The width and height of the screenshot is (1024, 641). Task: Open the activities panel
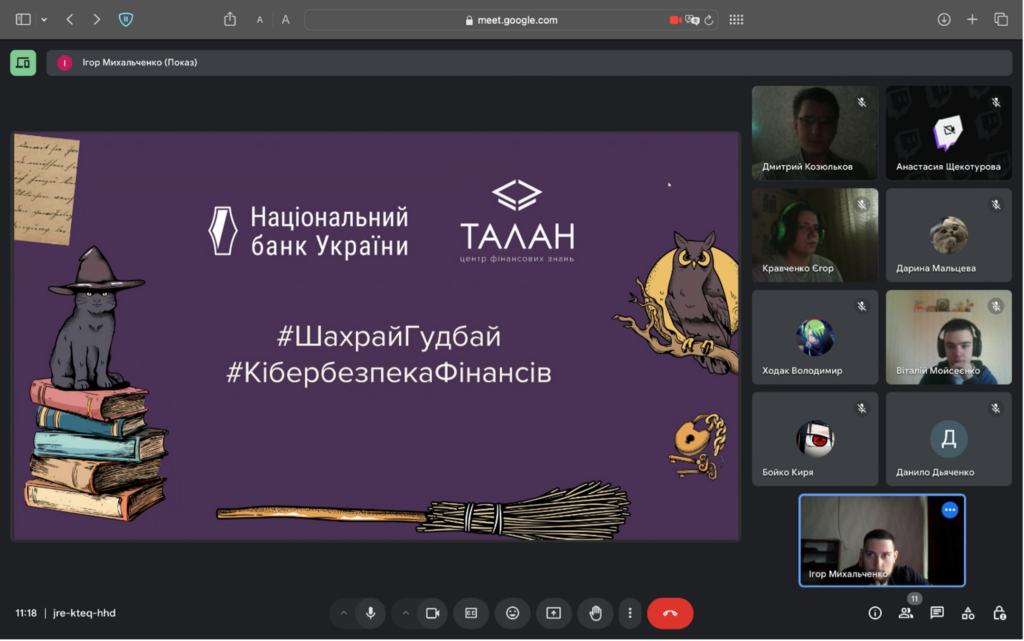968,613
